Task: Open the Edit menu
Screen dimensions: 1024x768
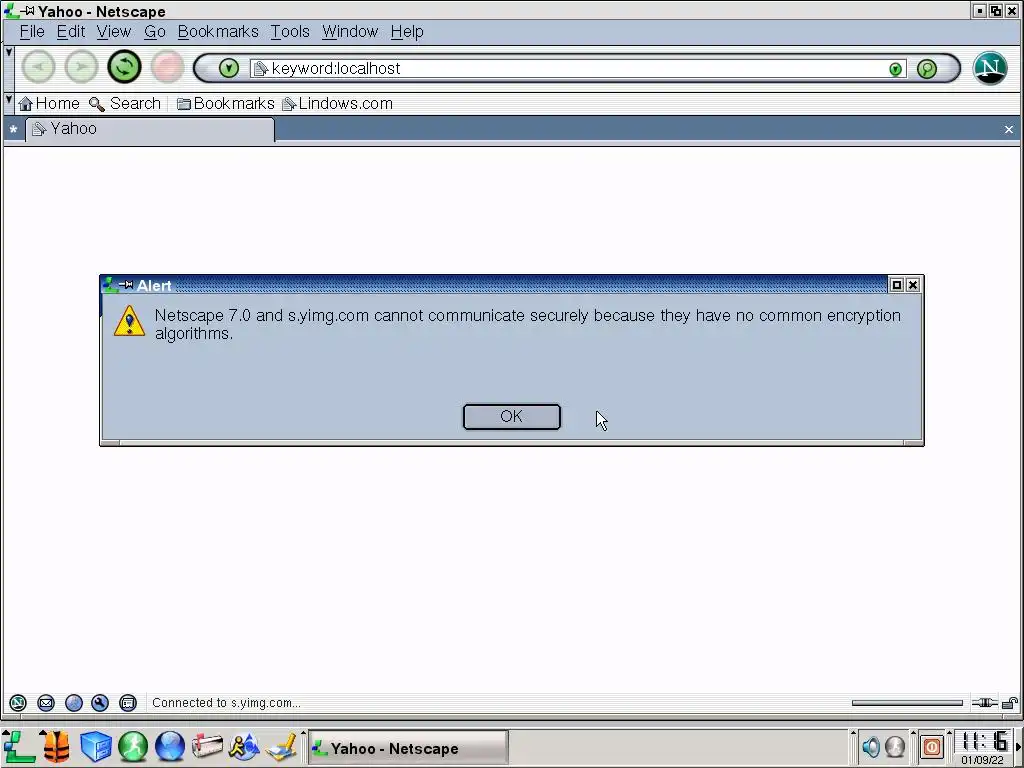Action: (71, 31)
